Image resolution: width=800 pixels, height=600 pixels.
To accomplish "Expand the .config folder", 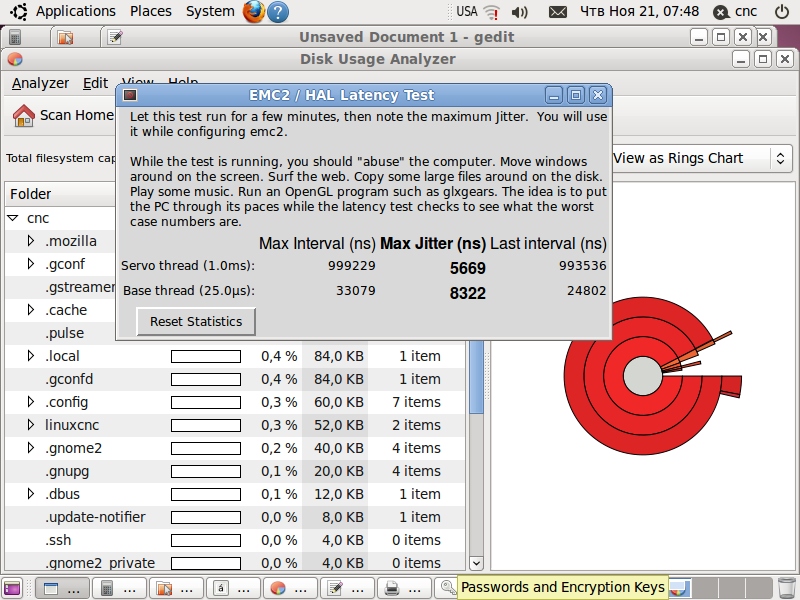I will click(31, 402).
